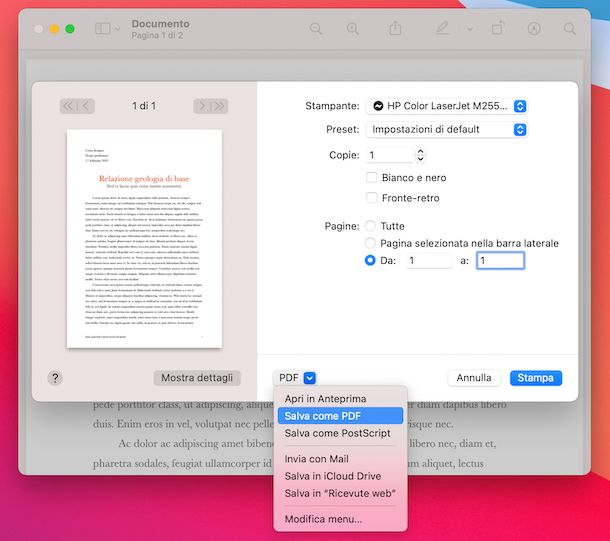
Task: Choose Salva in iCloud Drive
Action: 340,476
